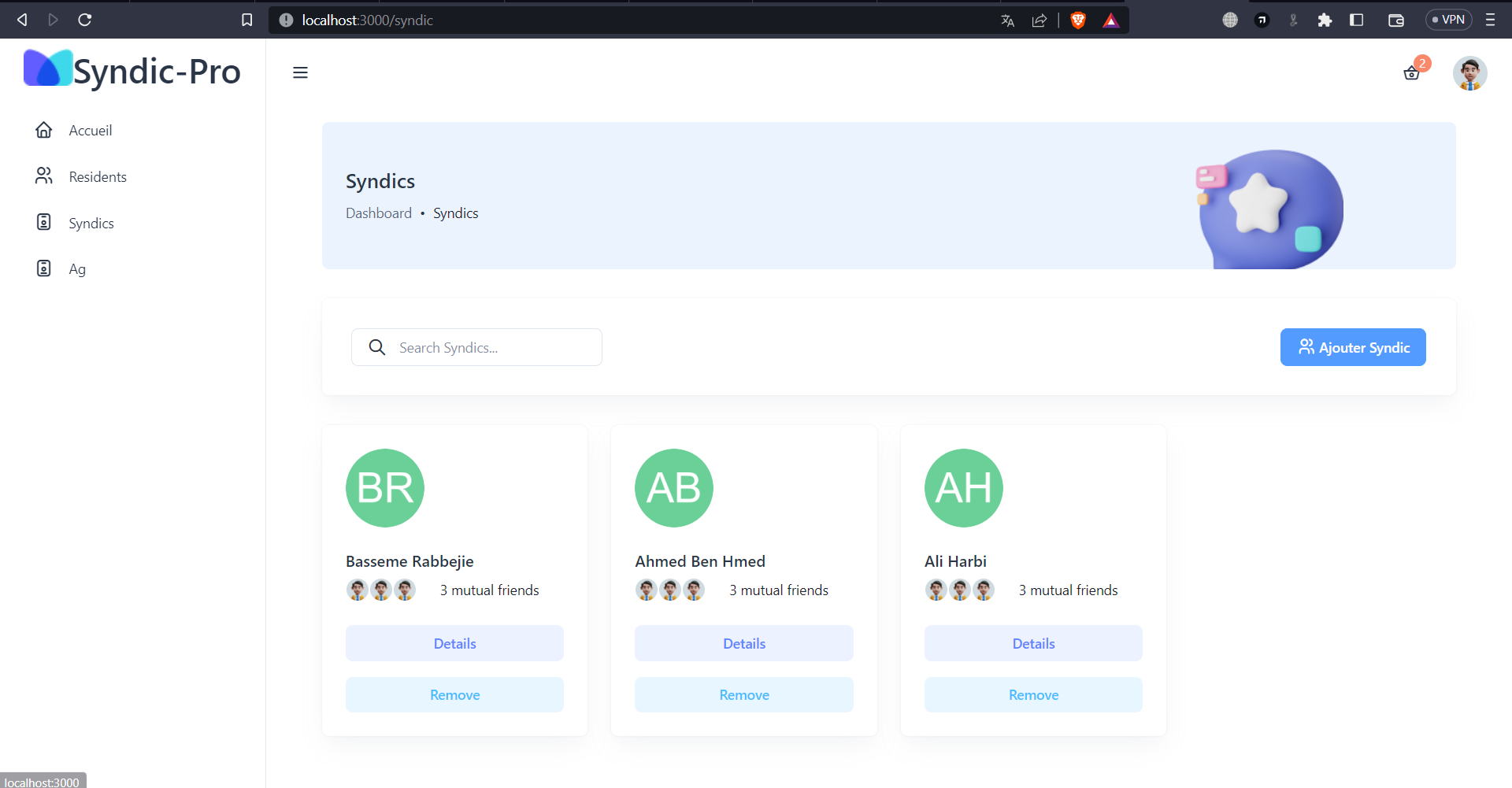This screenshot has height=788, width=1512.
Task: Click the hamburger menu icon to collapse sidebar
Action: [300, 72]
